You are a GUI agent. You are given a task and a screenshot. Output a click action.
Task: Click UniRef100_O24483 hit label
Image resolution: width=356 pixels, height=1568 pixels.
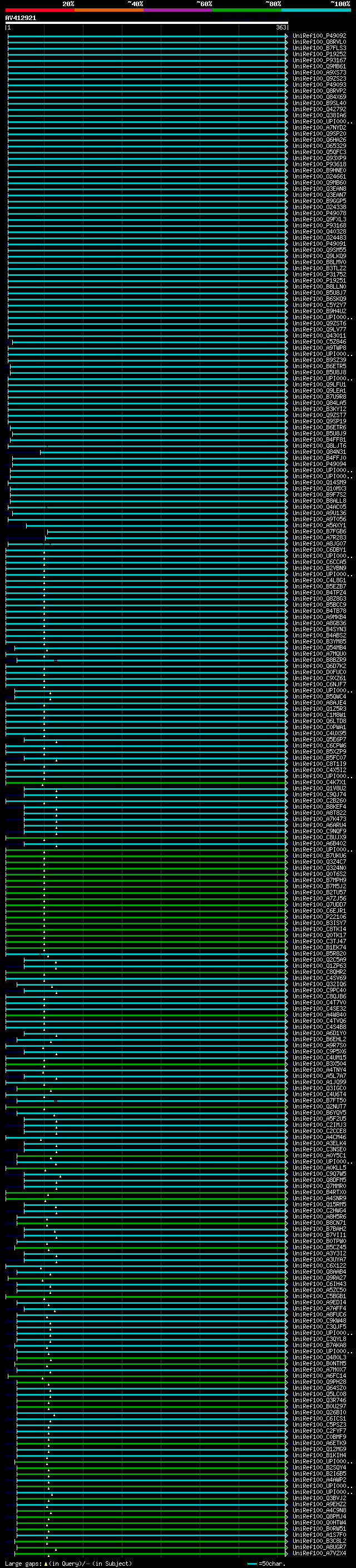[319, 238]
